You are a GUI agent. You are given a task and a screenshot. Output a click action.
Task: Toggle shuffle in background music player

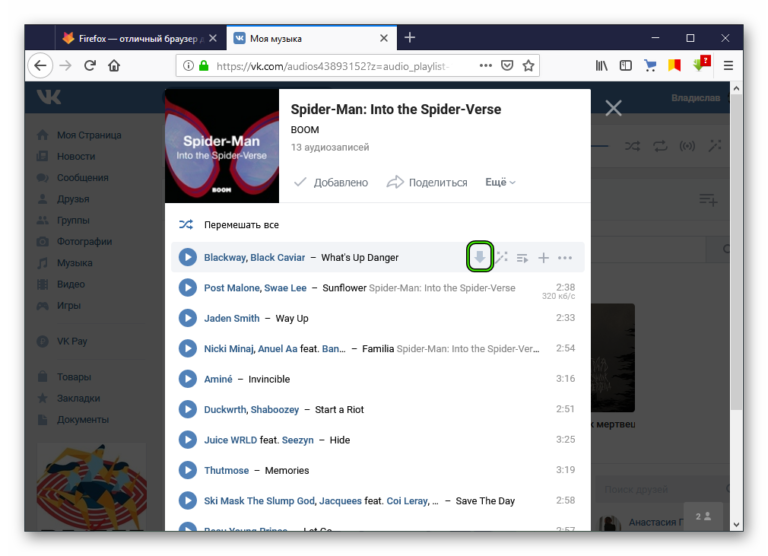tap(632, 146)
